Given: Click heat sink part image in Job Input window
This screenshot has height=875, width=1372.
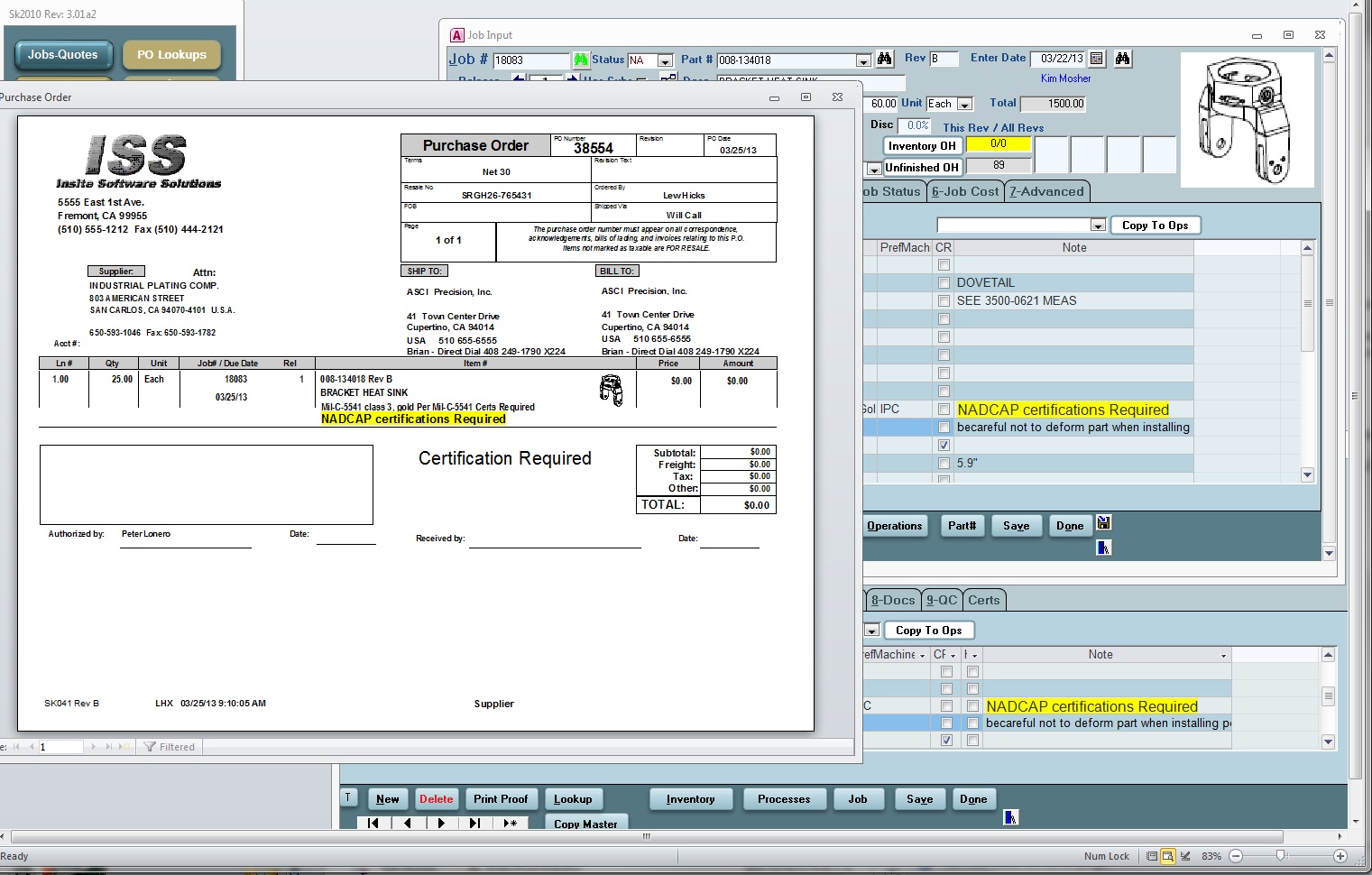Looking at the screenshot, I should [x=1246, y=119].
